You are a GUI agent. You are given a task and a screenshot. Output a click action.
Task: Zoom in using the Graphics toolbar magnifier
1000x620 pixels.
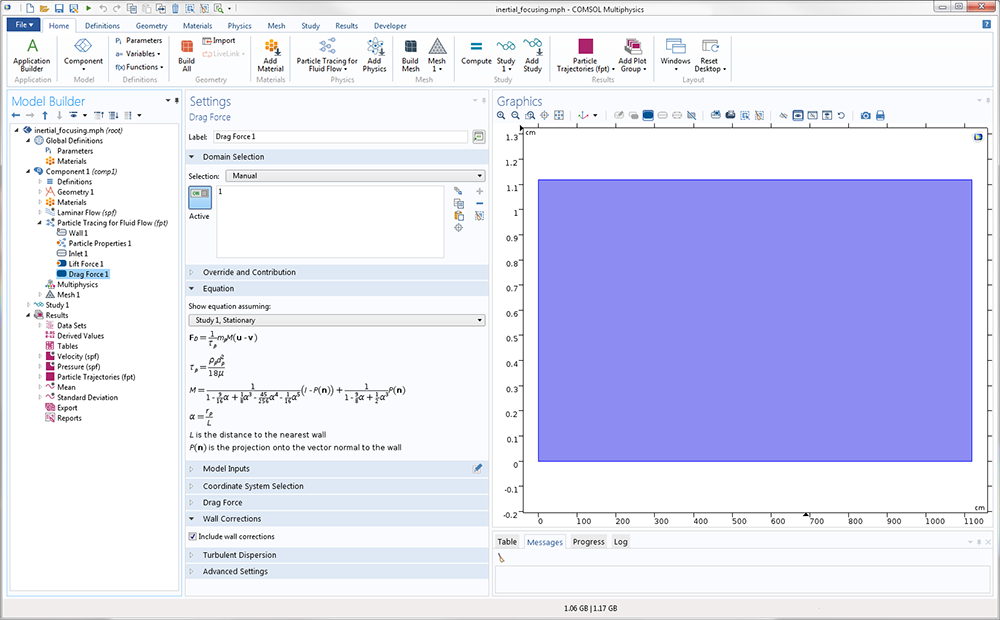coord(501,116)
